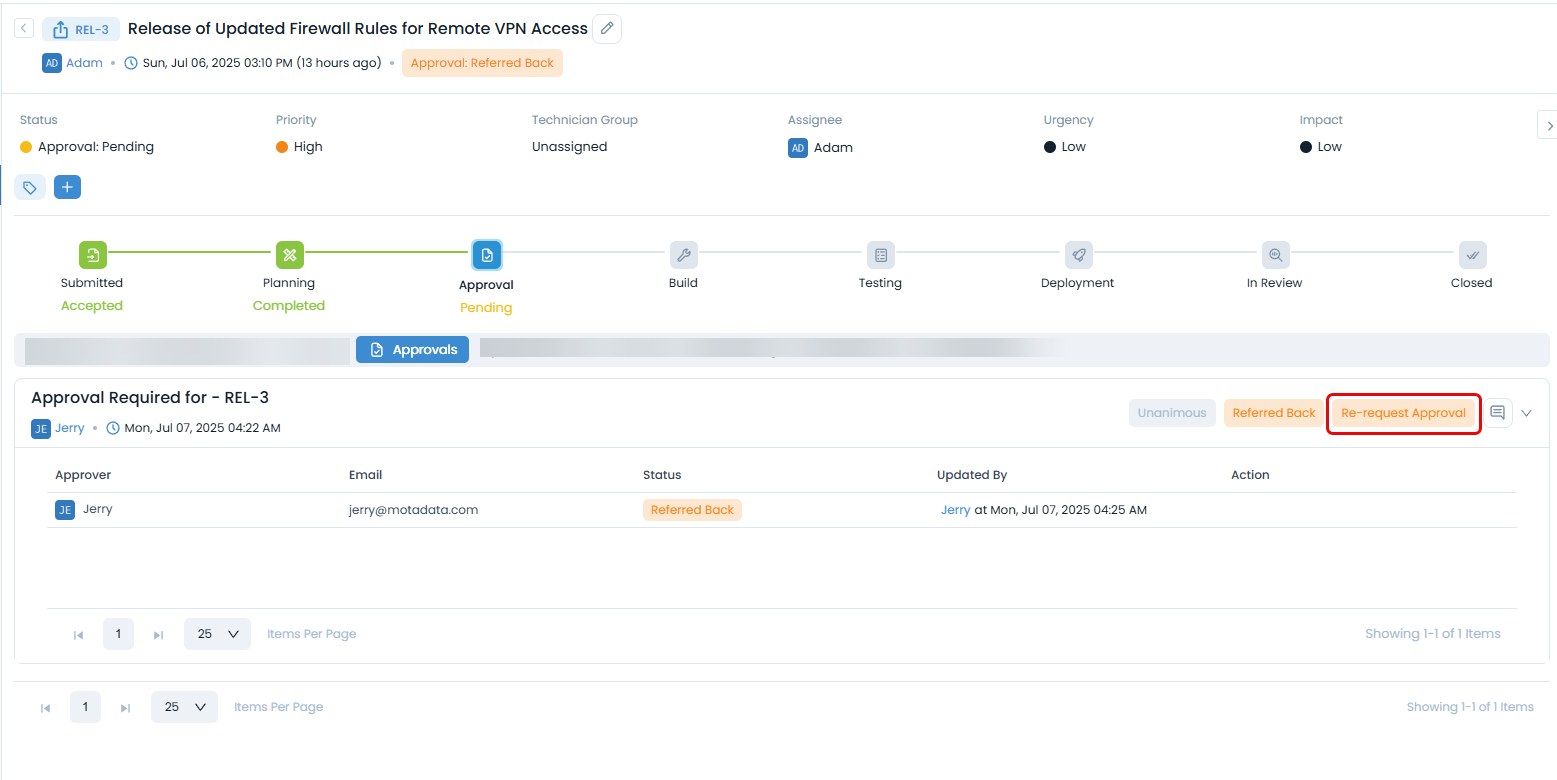1557x780 pixels.
Task: Select the Testing stage icon
Action: click(x=880, y=255)
